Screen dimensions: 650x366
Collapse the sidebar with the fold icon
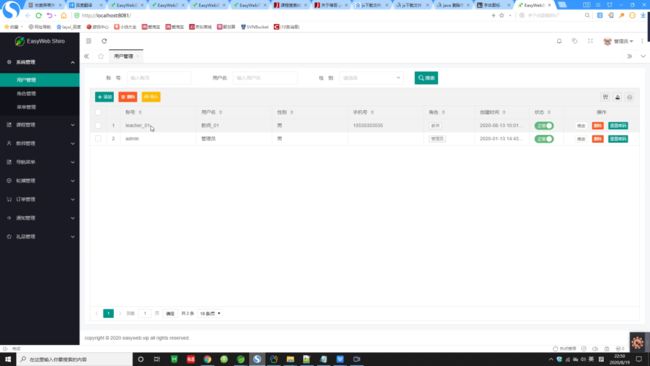click(89, 41)
